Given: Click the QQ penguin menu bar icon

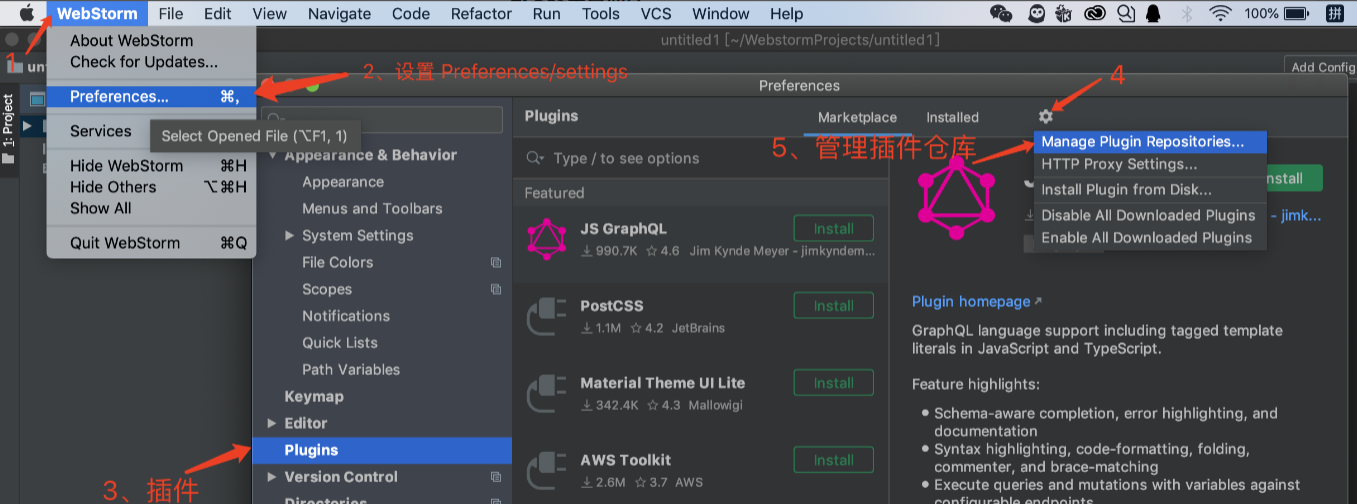Looking at the screenshot, I should (1154, 13).
